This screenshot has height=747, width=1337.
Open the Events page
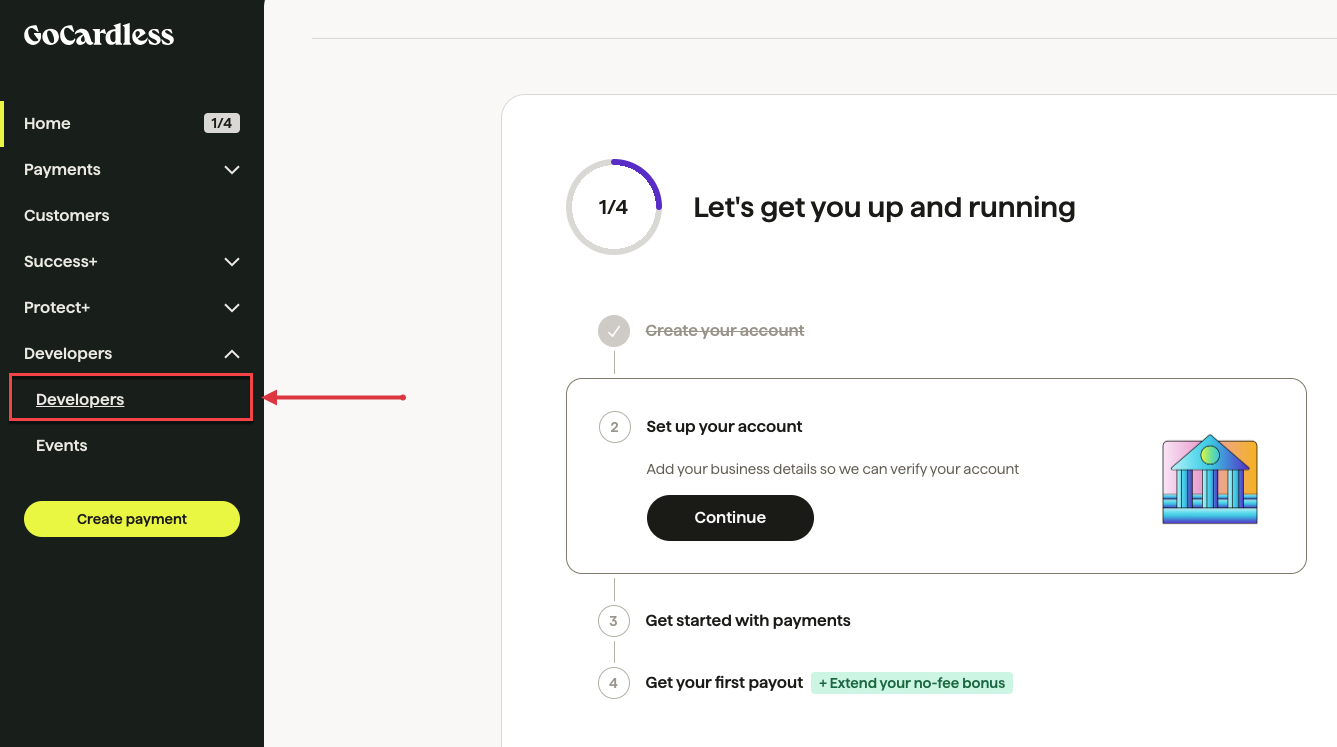61,445
